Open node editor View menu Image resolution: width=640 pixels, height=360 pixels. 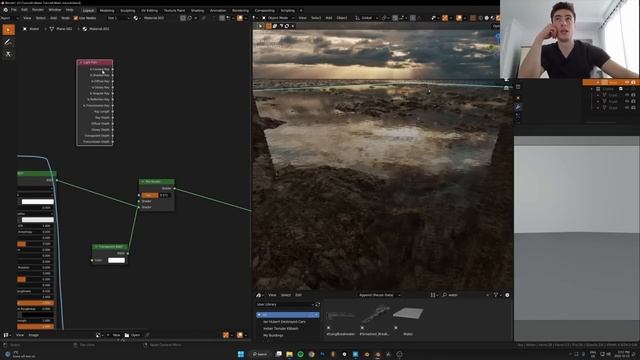point(27,18)
